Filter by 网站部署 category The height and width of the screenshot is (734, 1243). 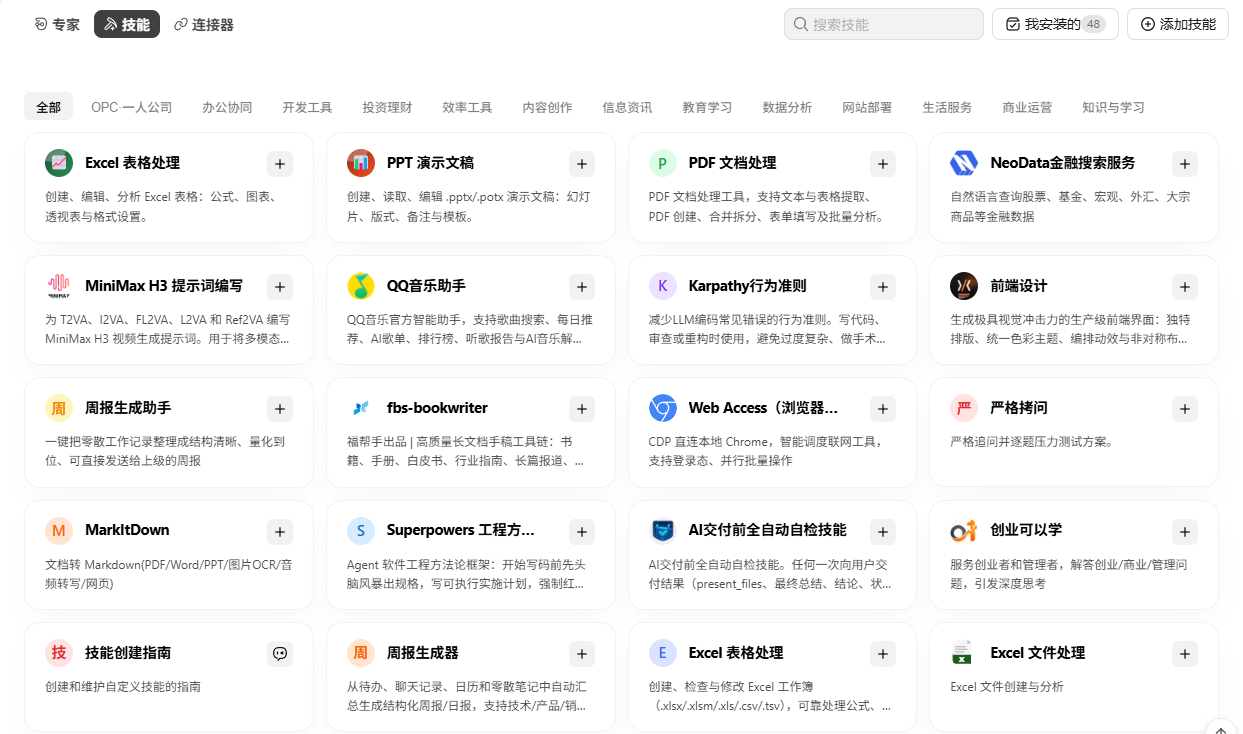(867, 107)
